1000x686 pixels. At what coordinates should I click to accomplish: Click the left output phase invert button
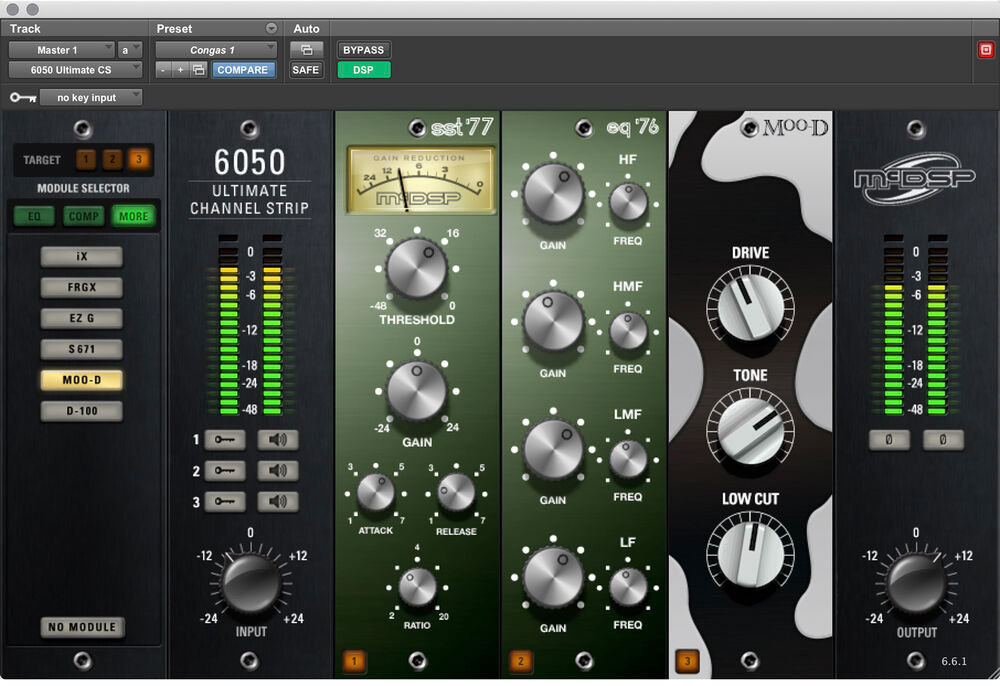coord(889,440)
